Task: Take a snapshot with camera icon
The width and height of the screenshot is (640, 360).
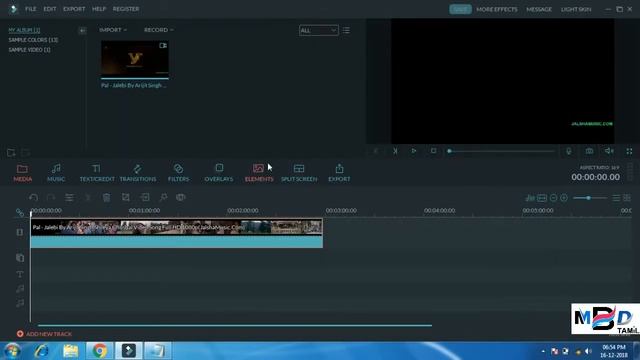Action: point(589,151)
